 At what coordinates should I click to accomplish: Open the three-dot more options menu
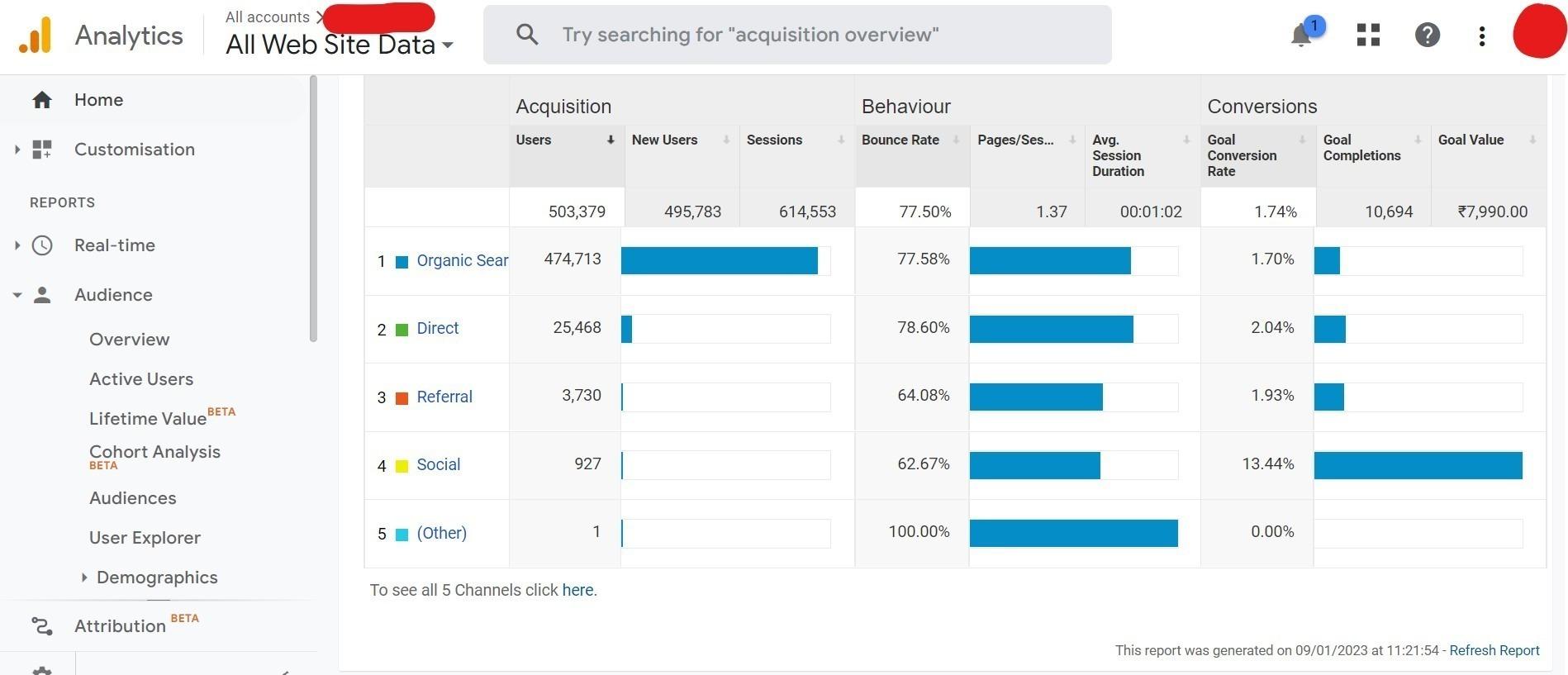point(1481,36)
